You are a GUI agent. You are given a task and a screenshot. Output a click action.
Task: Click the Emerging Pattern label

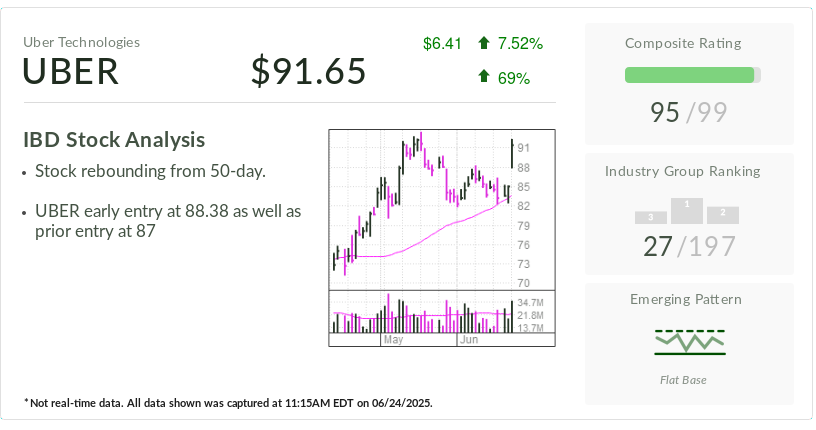click(689, 299)
